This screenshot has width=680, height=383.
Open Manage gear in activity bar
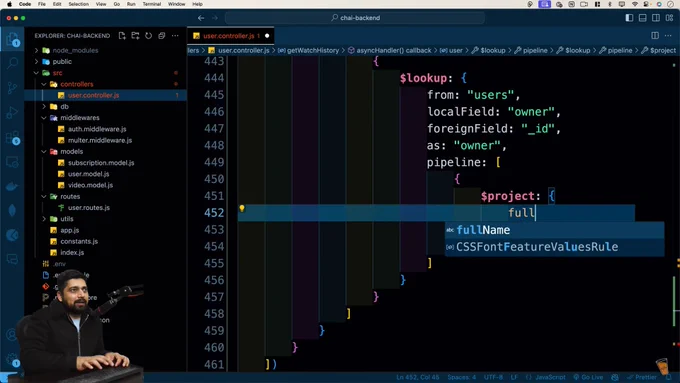[12, 359]
